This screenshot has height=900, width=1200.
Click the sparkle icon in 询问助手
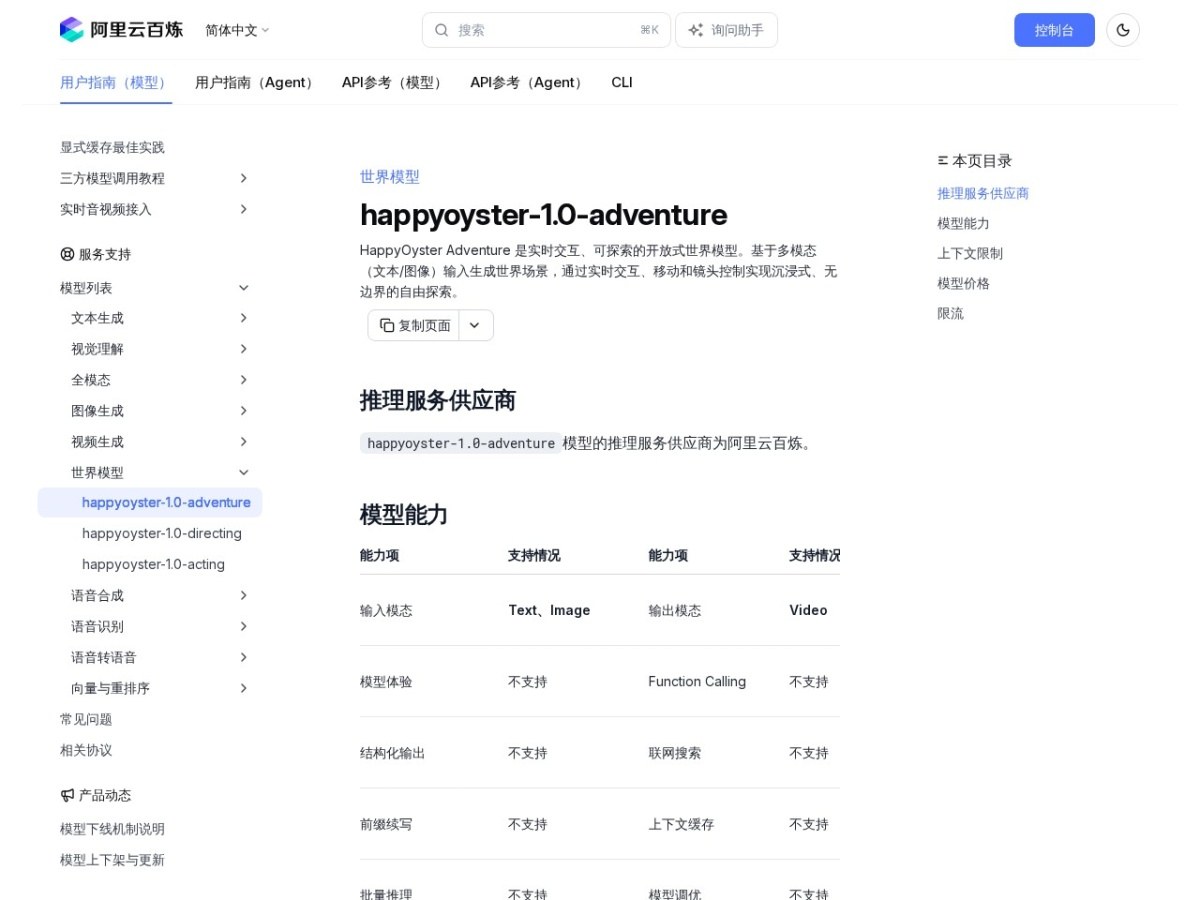coord(696,30)
